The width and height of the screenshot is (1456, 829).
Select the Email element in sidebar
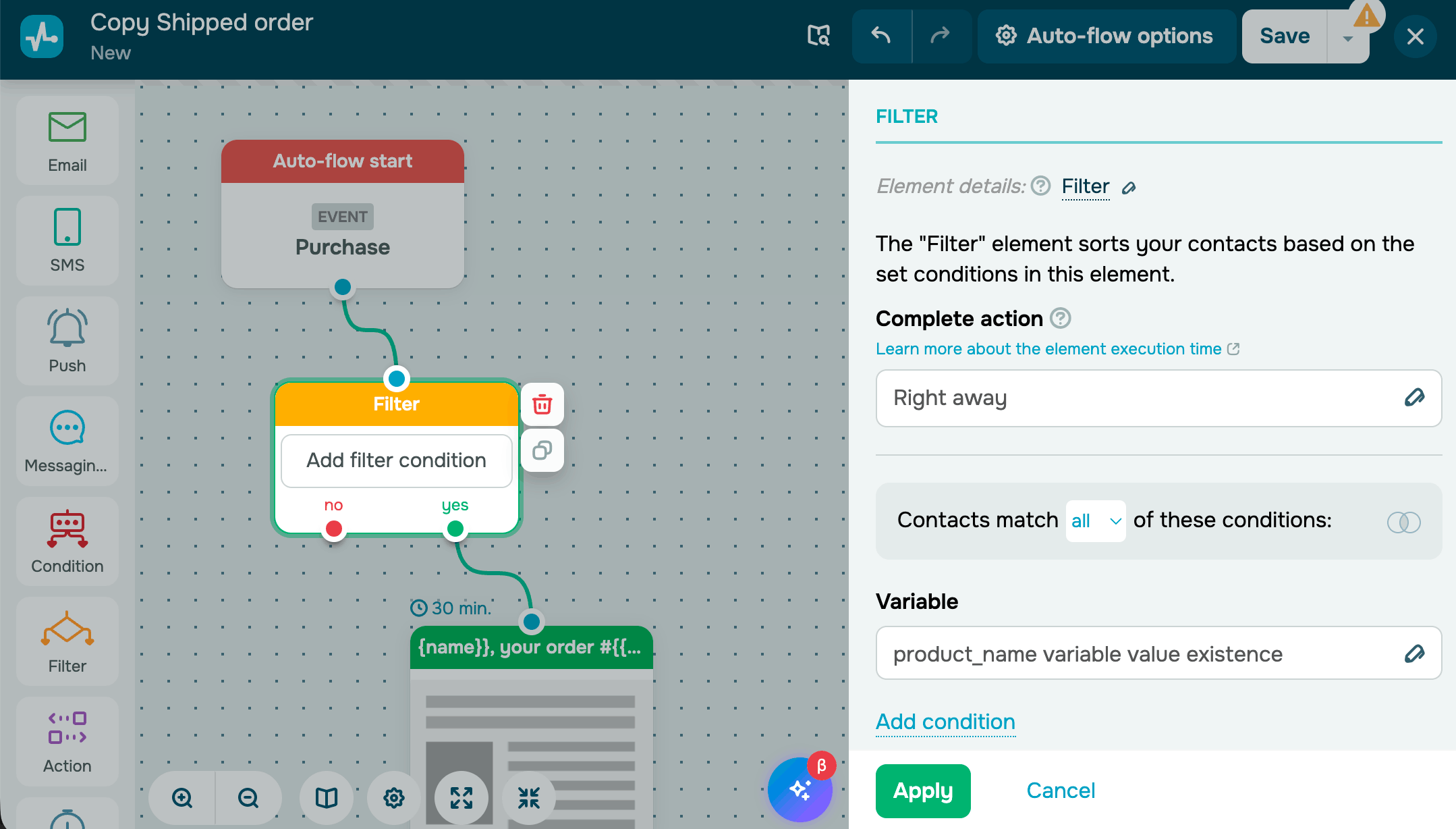[67, 140]
